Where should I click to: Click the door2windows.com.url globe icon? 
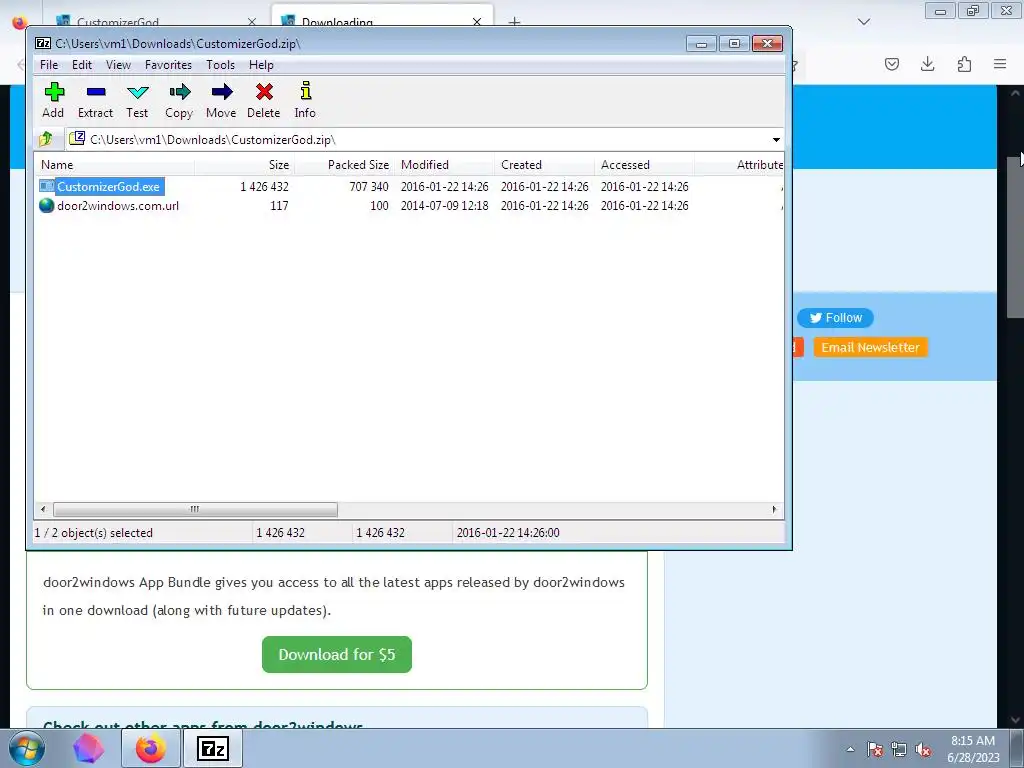click(46, 206)
